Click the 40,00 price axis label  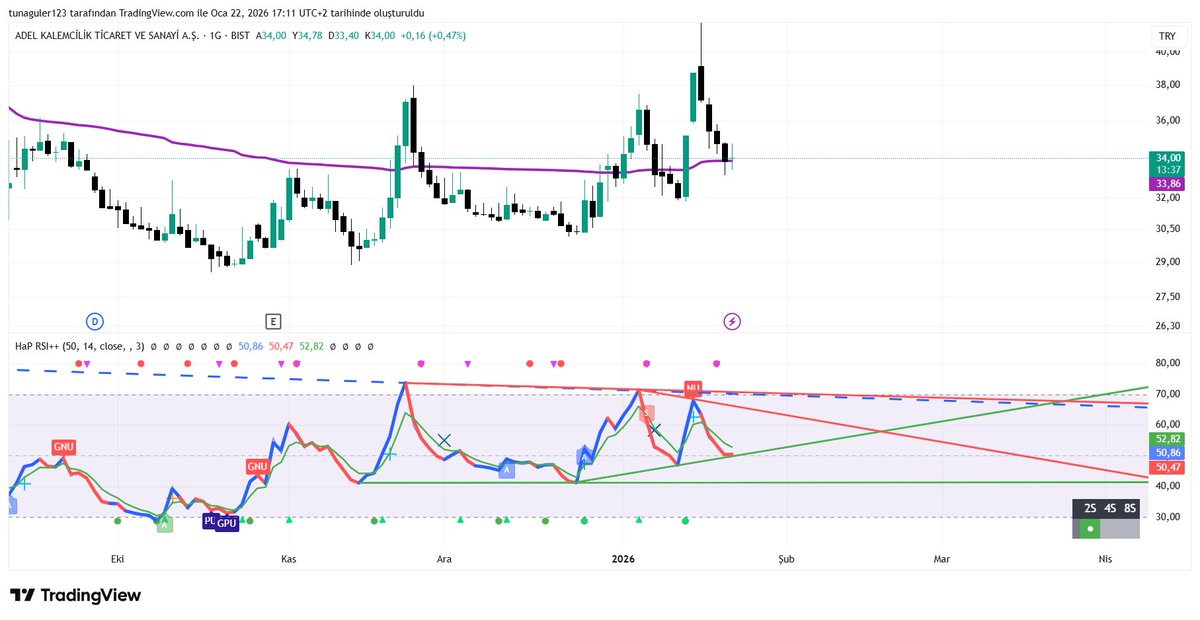coord(1168,53)
